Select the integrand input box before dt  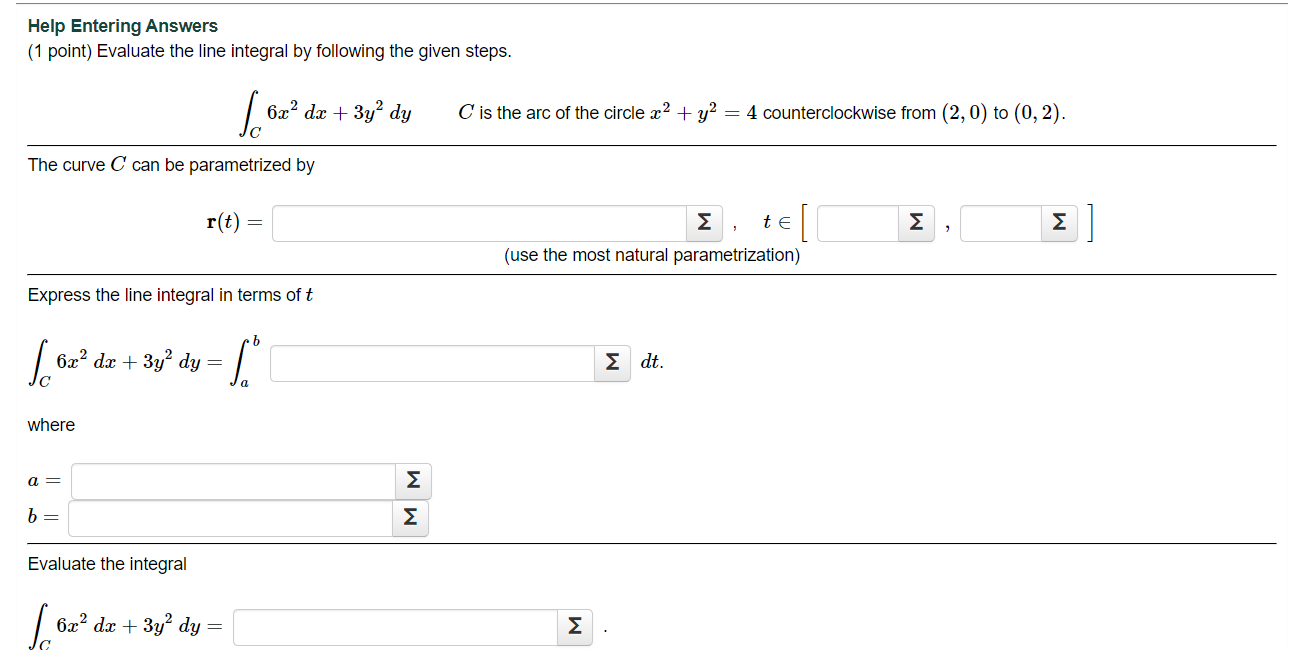(430, 363)
